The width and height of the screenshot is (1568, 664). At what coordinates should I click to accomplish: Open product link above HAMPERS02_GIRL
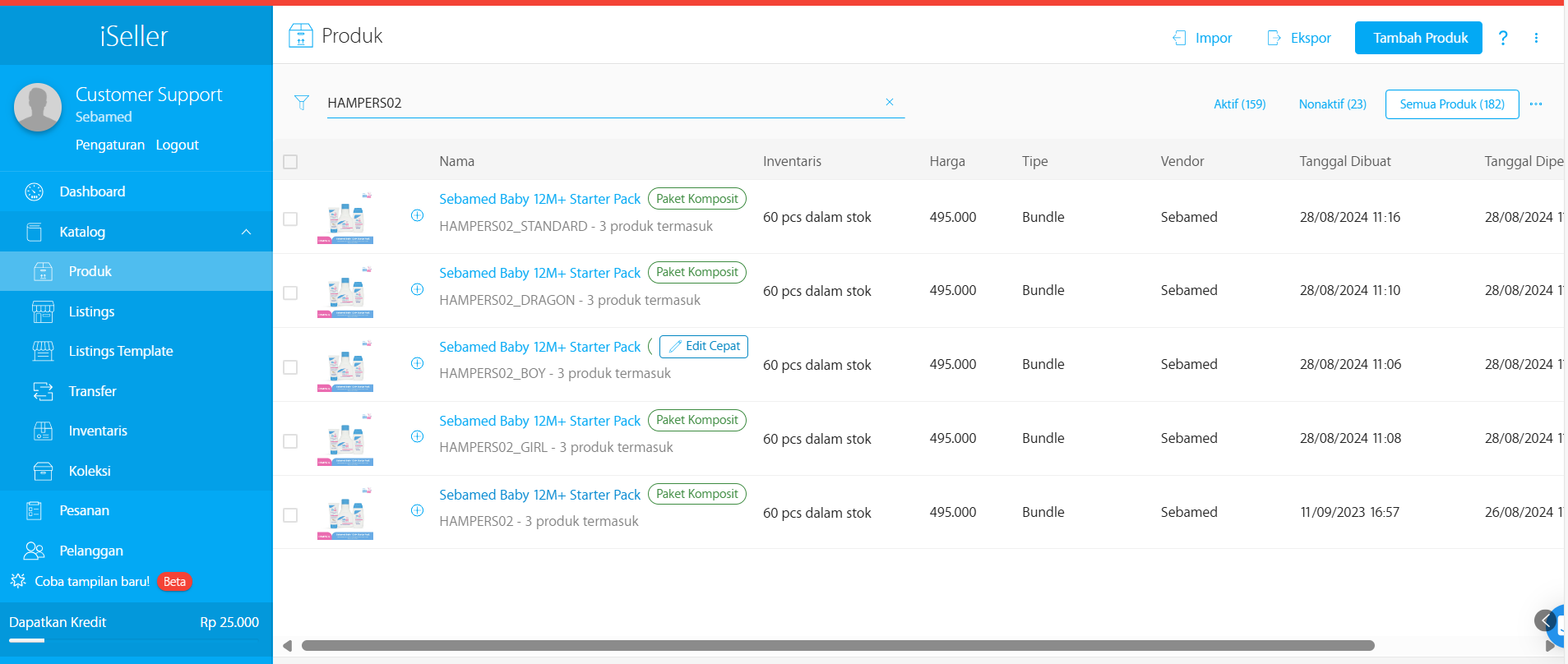point(539,421)
